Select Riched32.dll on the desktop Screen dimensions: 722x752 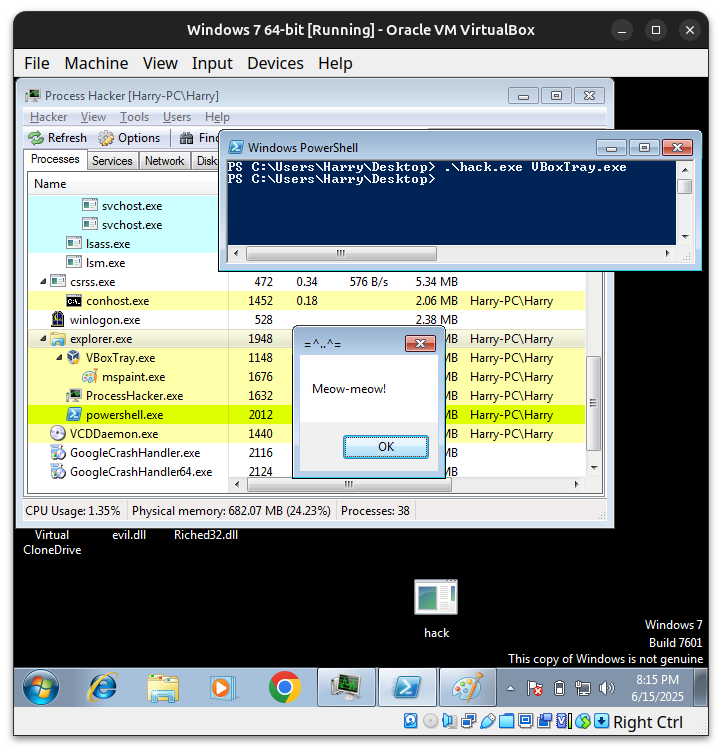click(206, 535)
